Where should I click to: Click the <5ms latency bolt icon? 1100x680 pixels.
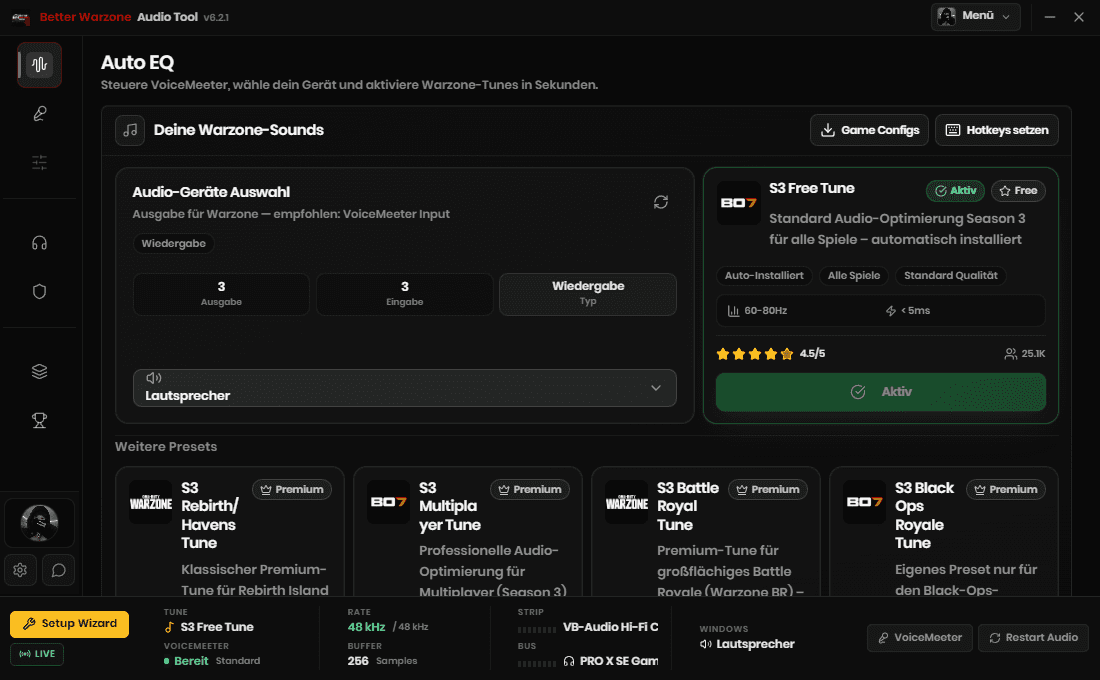click(x=891, y=311)
